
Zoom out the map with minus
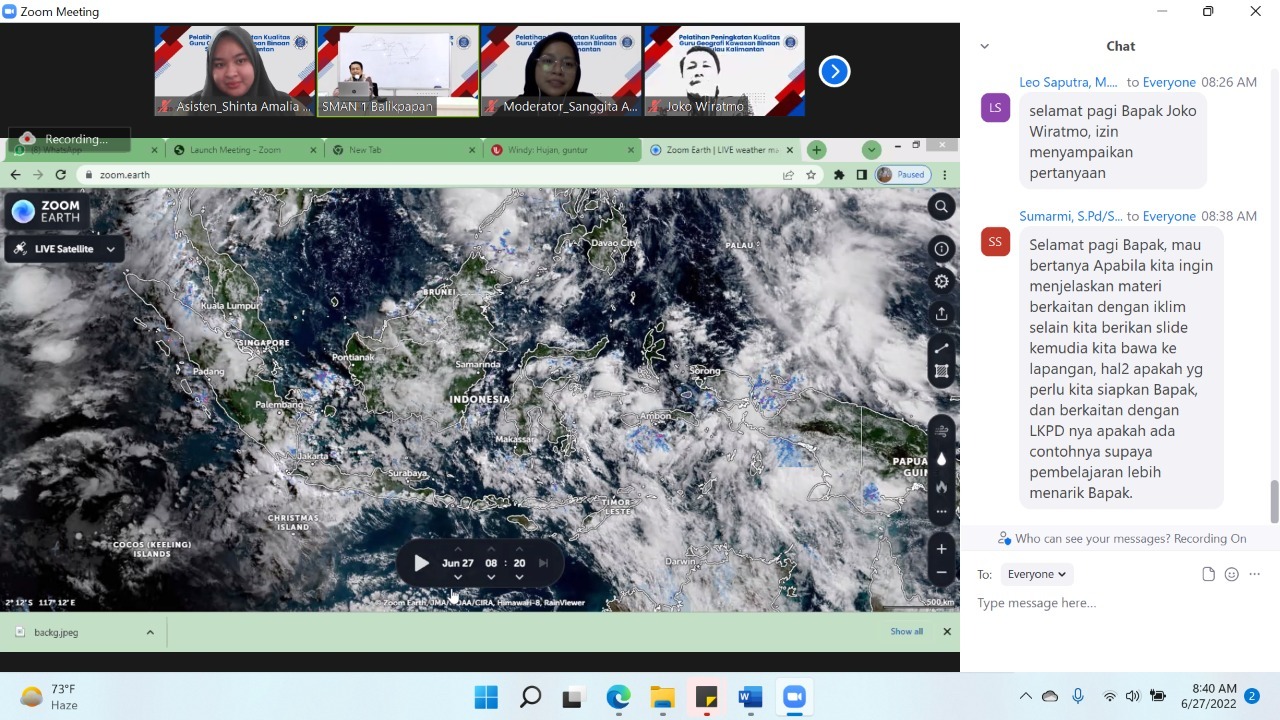(x=941, y=573)
